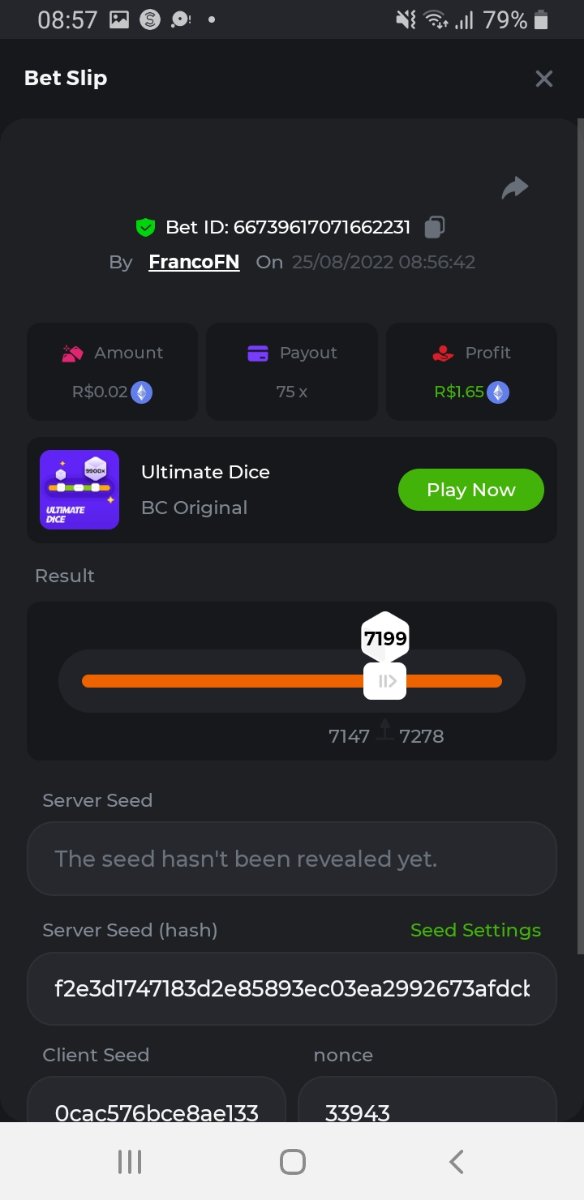Tap the Payout card icon

point(258,353)
